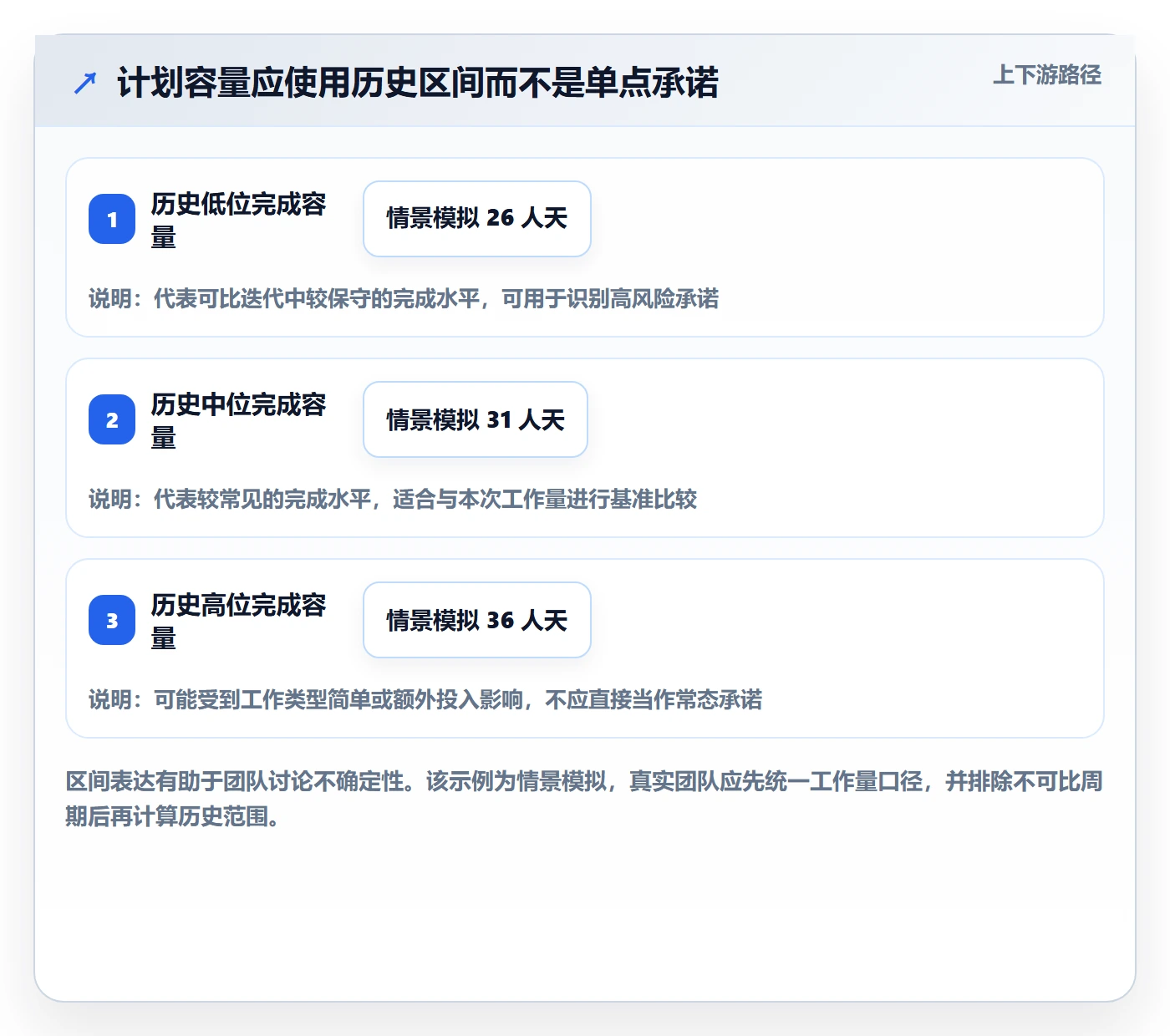The width and height of the screenshot is (1170, 1036).
Task: Click the note about 不应直接当作常态承诺
Action: (x=425, y=699)
